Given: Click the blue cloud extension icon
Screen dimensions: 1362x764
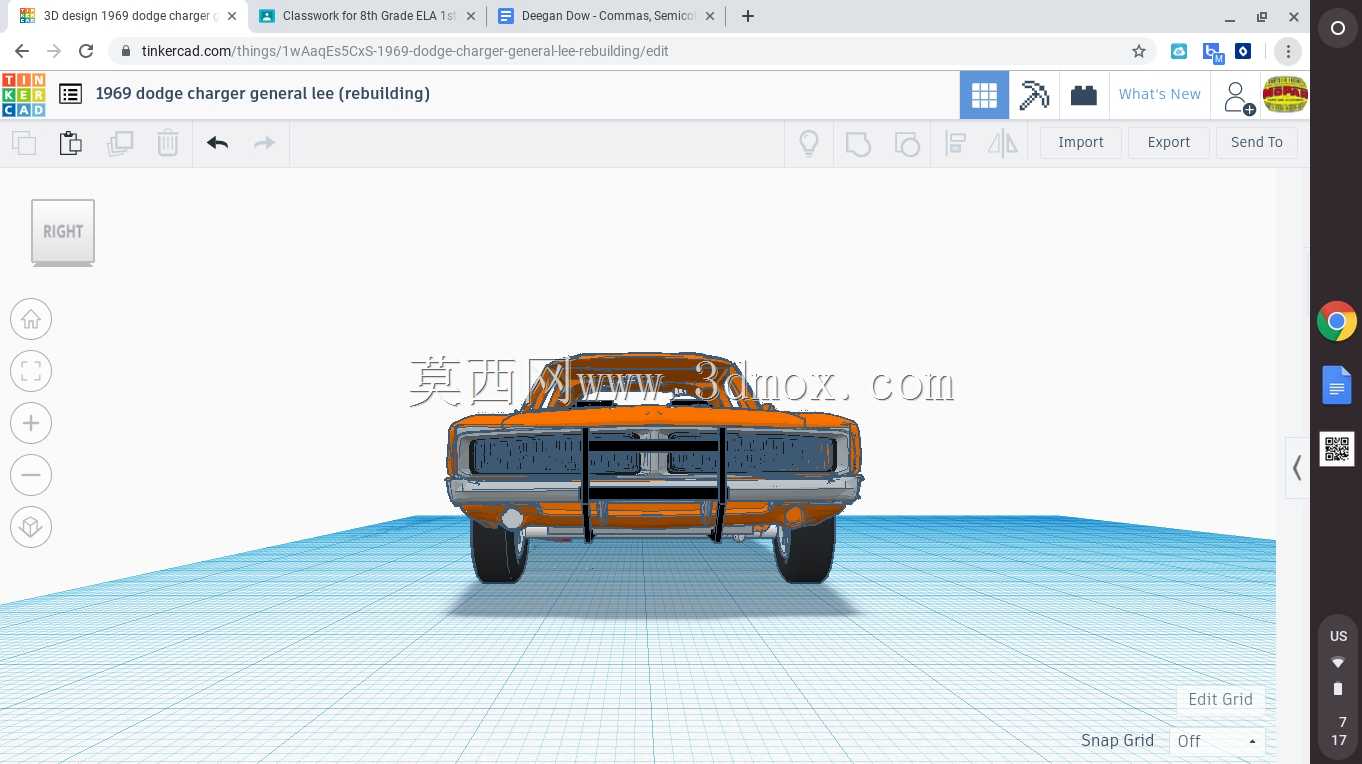Looking at the screenshot, I should coord(1179,51).
